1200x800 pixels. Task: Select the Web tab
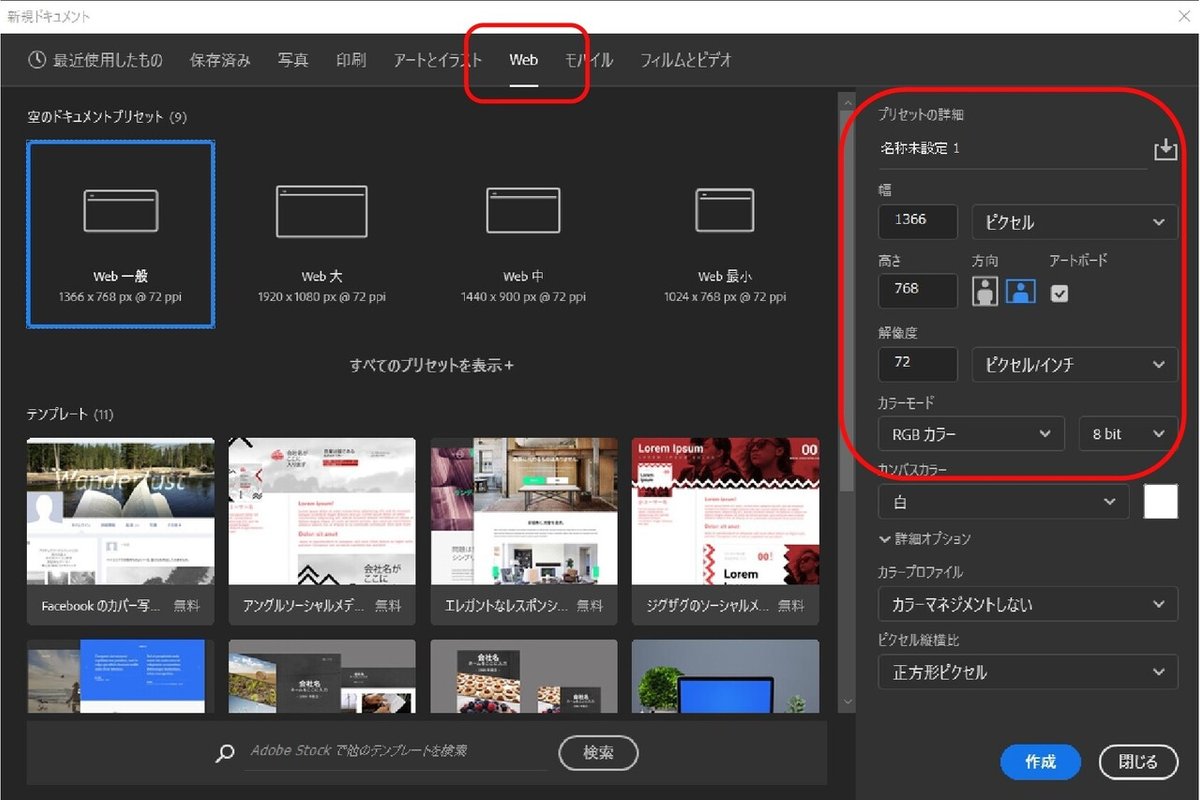click(x=524, y=60)
